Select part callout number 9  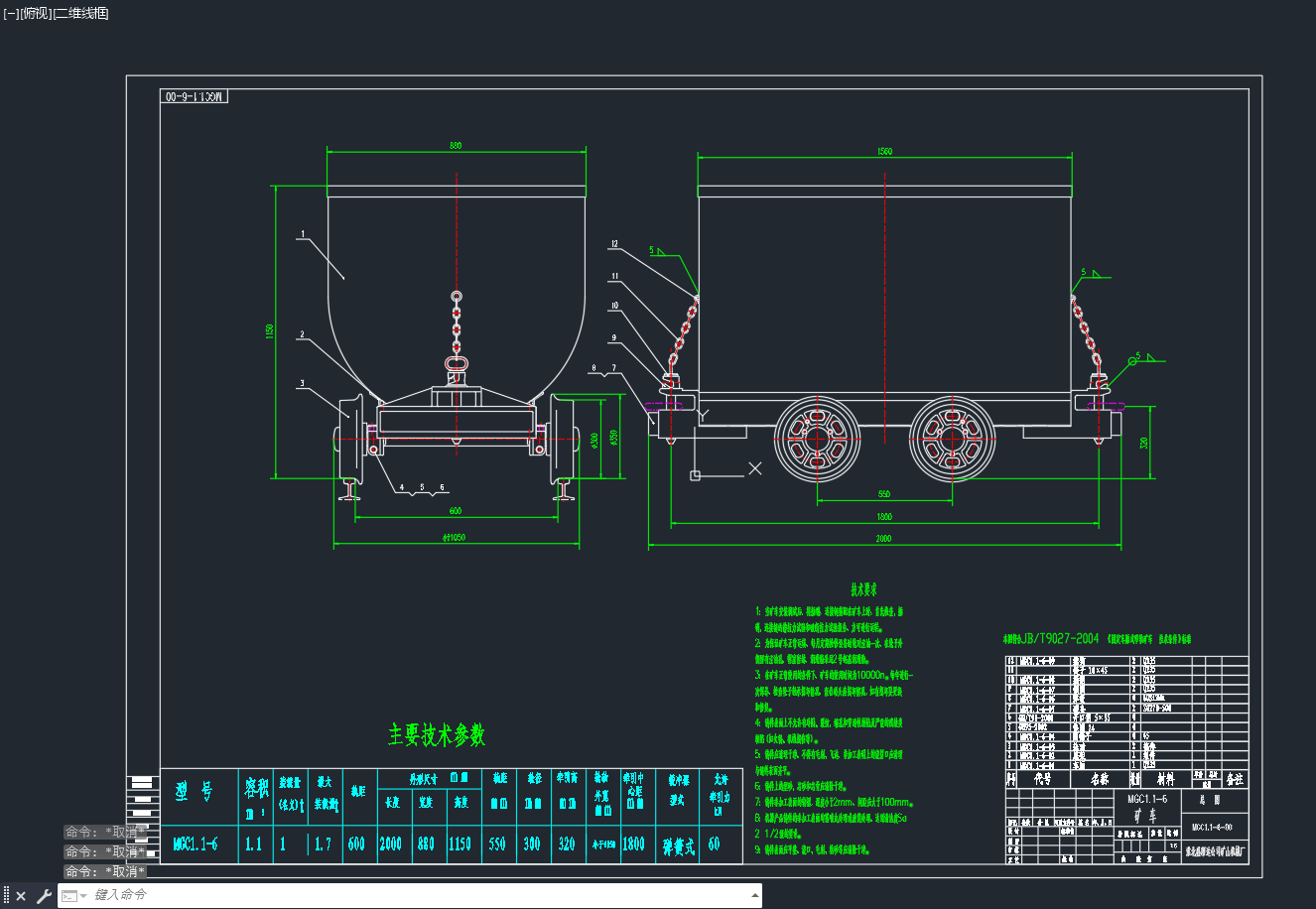click(613, 337)
